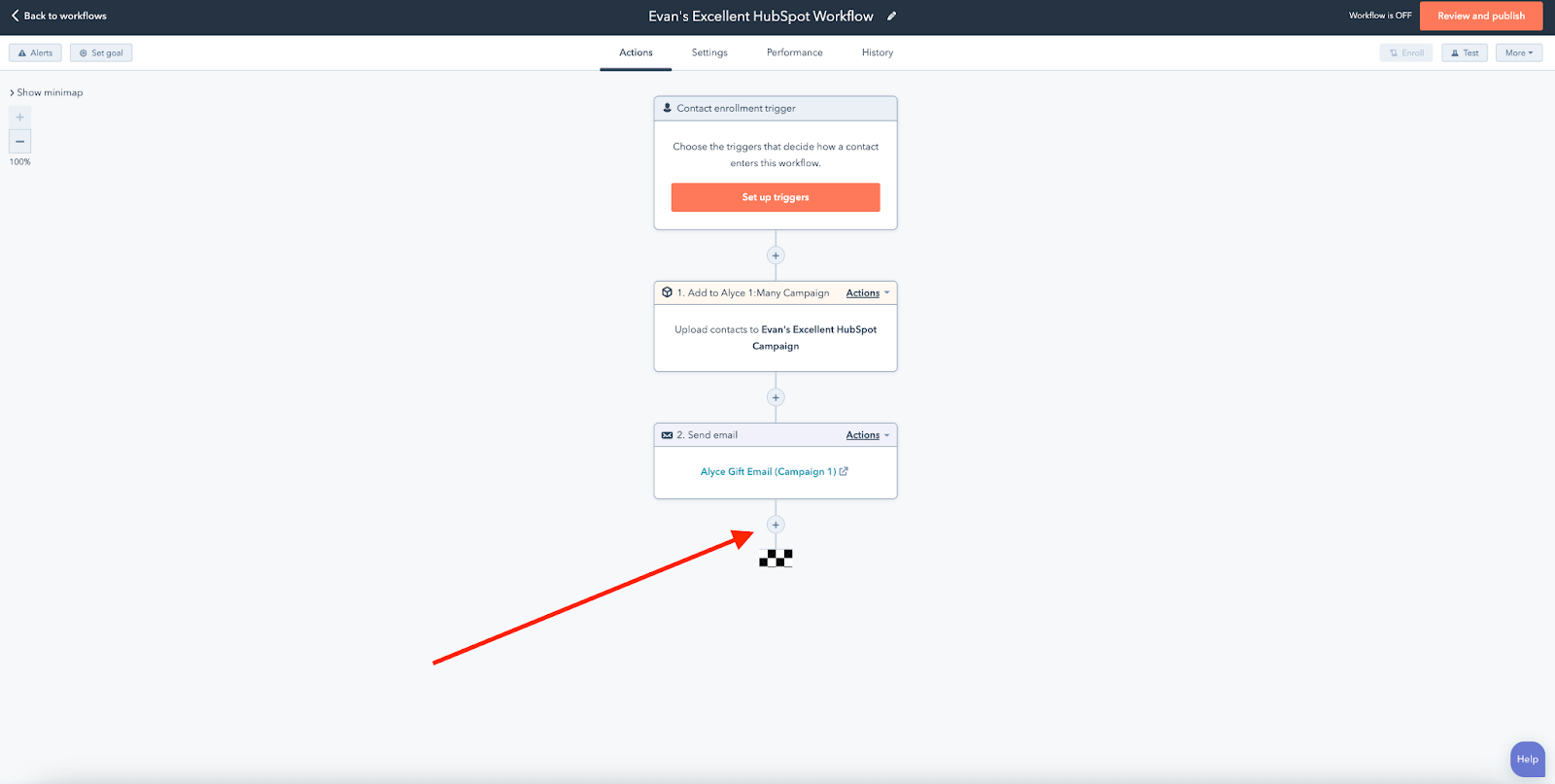Screen dimensions: 1555x784
Task: Open the Alerts panel
Action: click(35, 52)
